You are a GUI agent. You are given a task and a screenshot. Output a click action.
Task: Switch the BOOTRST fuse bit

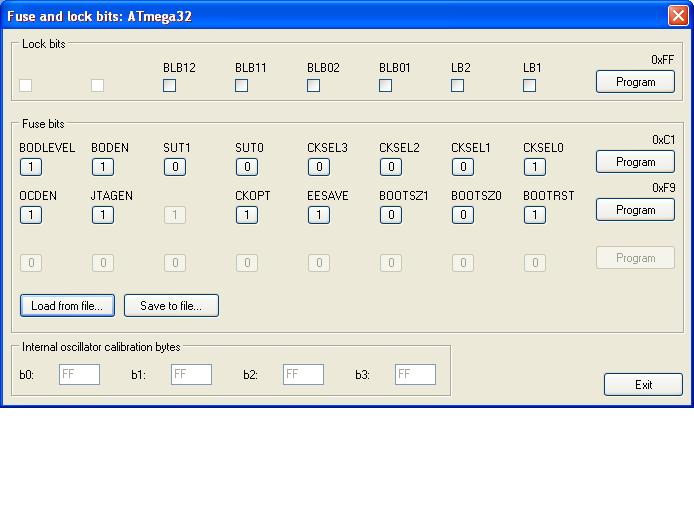pyautogui.click(x=535, y=215)
